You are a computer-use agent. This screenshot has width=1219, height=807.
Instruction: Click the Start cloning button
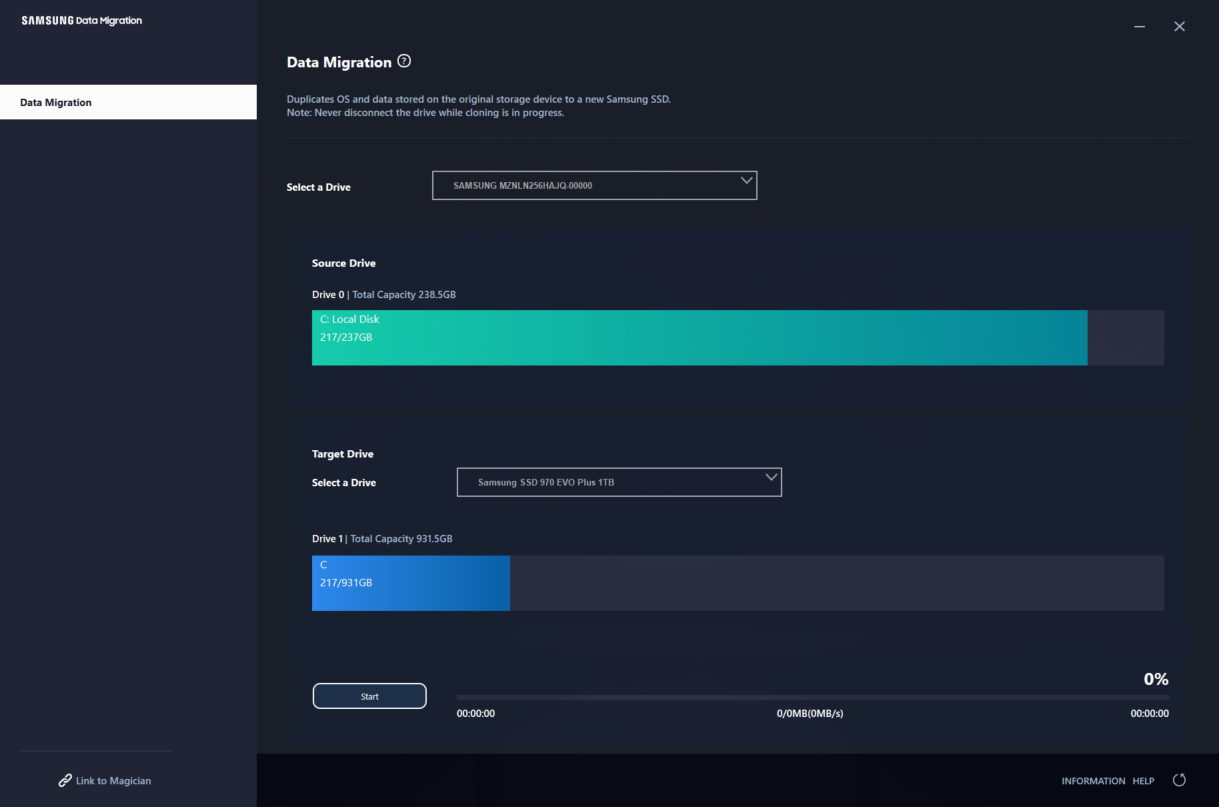coord(370,696)
